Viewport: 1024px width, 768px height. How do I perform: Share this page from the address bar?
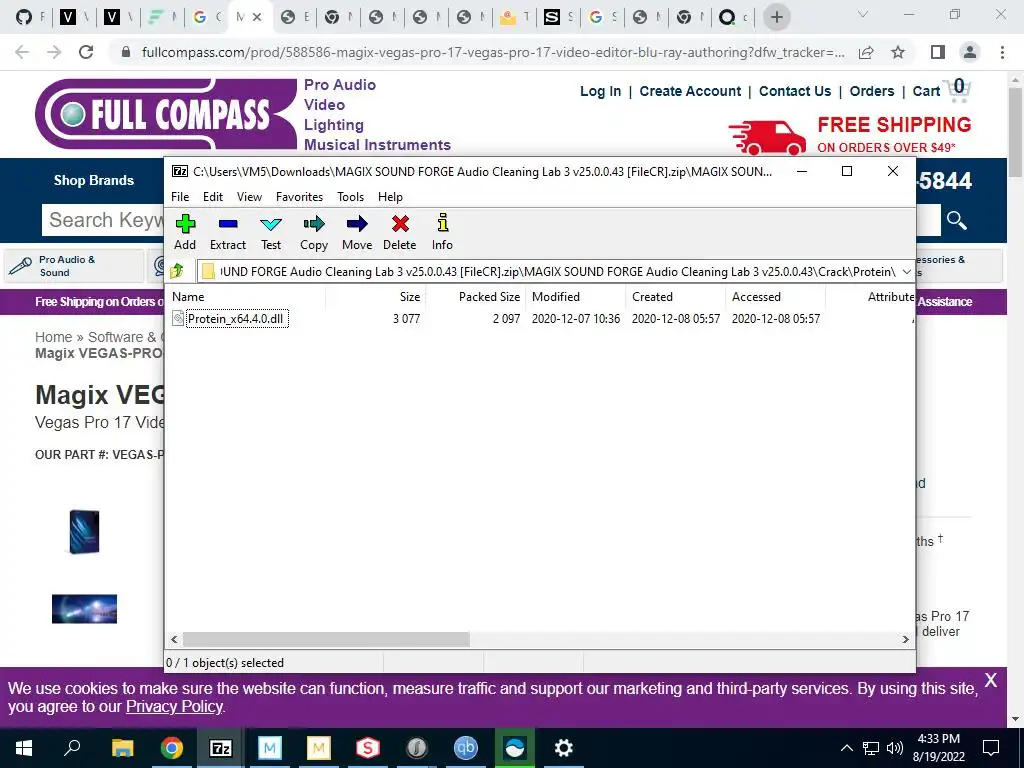point(866,52)
